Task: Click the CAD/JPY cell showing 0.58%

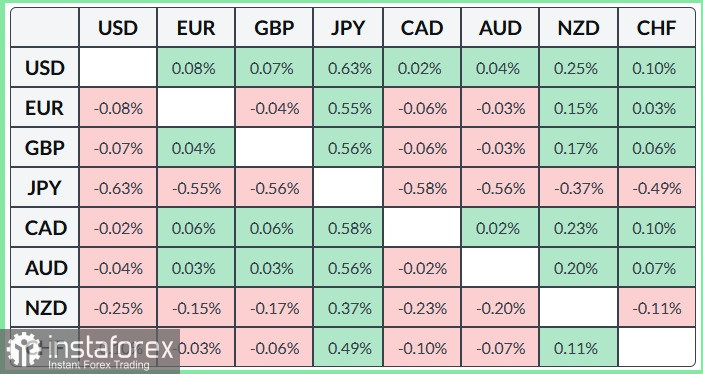Action: pos(348,228)
